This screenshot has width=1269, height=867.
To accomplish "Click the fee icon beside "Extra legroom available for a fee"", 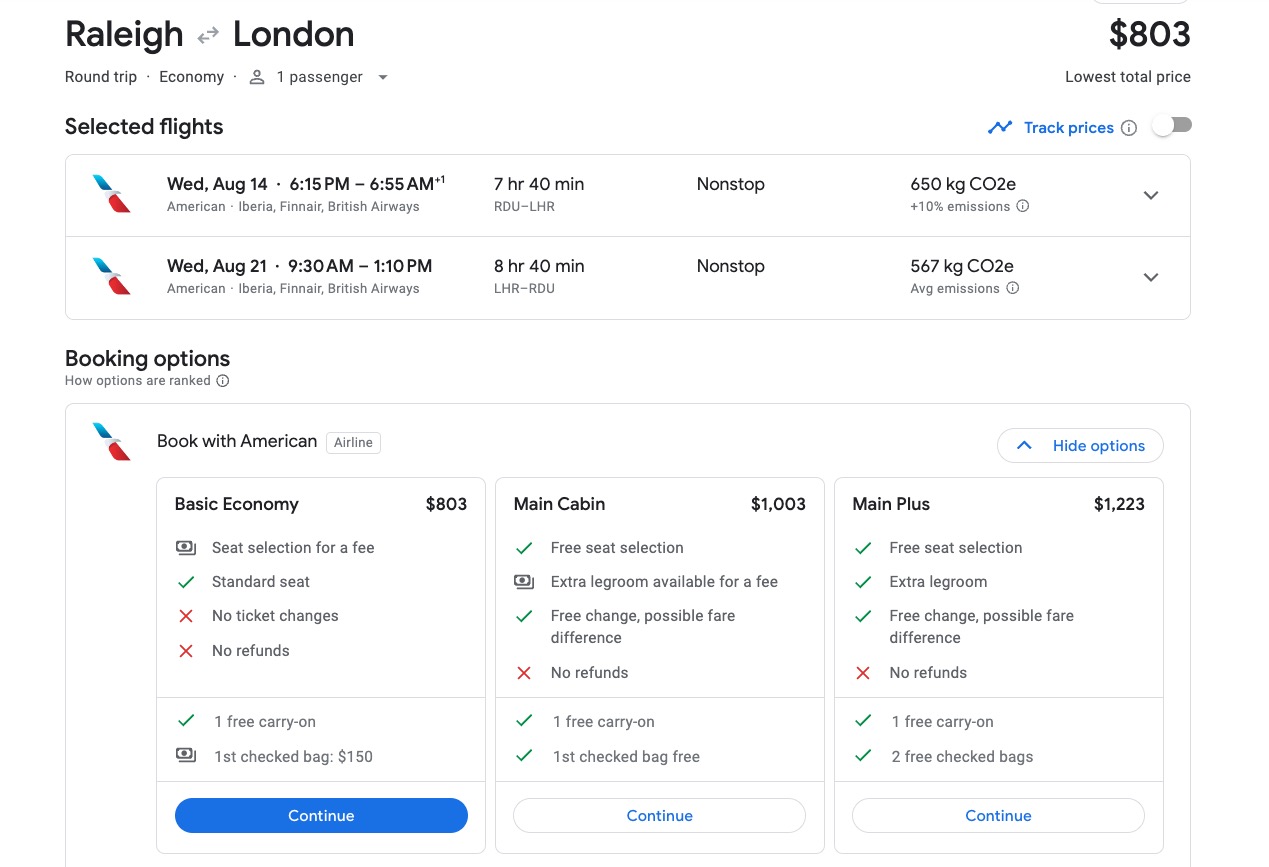I will 524,581.
